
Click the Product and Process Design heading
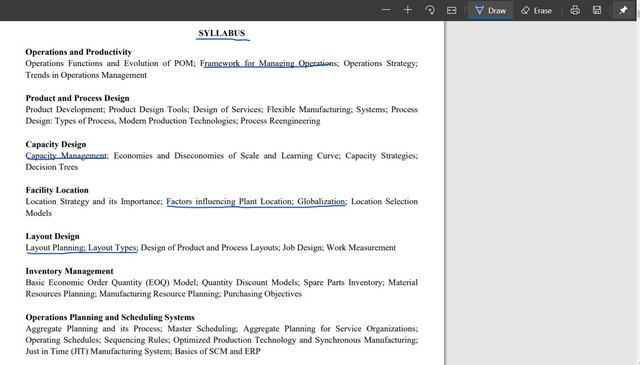tap(78, 98)
